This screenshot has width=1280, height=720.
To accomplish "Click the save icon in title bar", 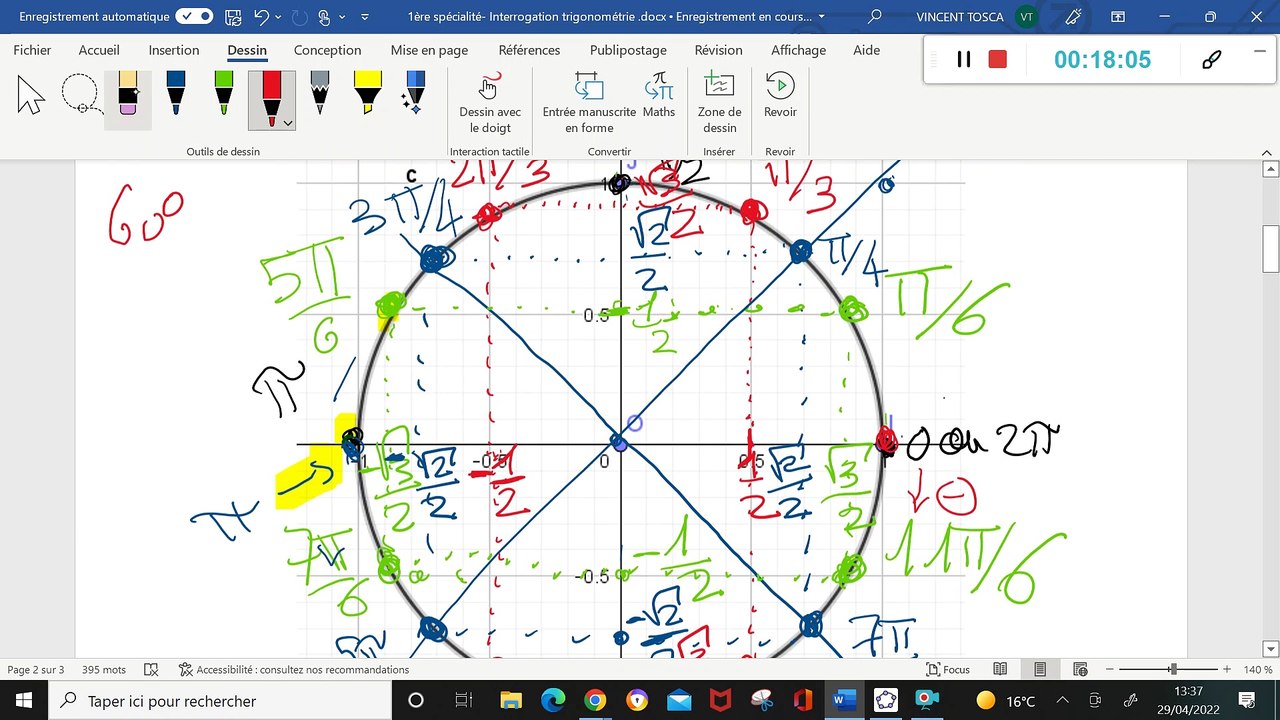I will click(x=233, y=17).
